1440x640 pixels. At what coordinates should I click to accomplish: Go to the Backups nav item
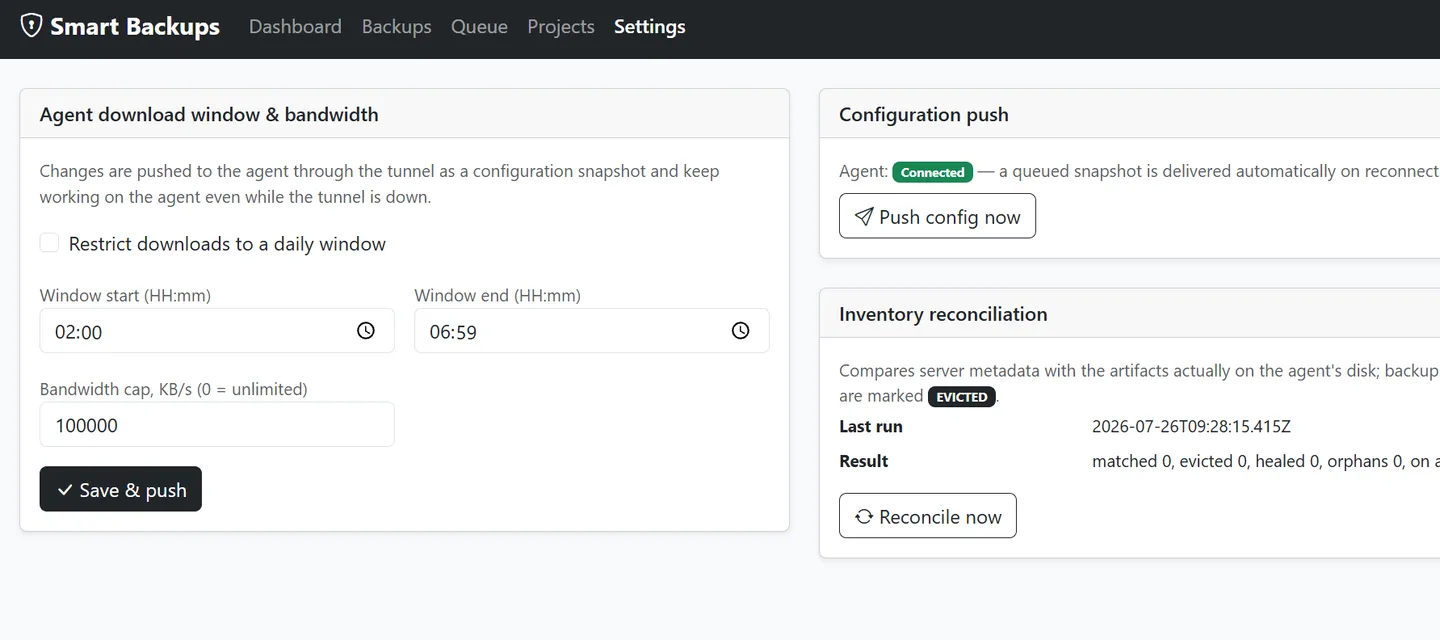click(x=397, y=27)
